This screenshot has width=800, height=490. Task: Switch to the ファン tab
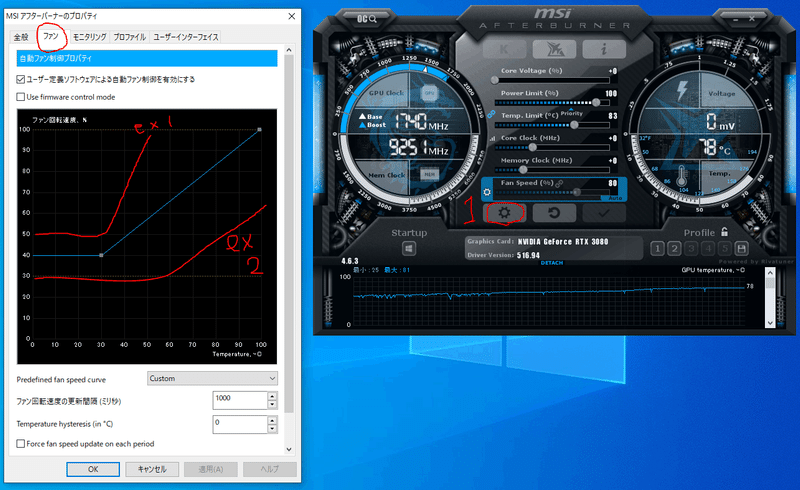51,36
